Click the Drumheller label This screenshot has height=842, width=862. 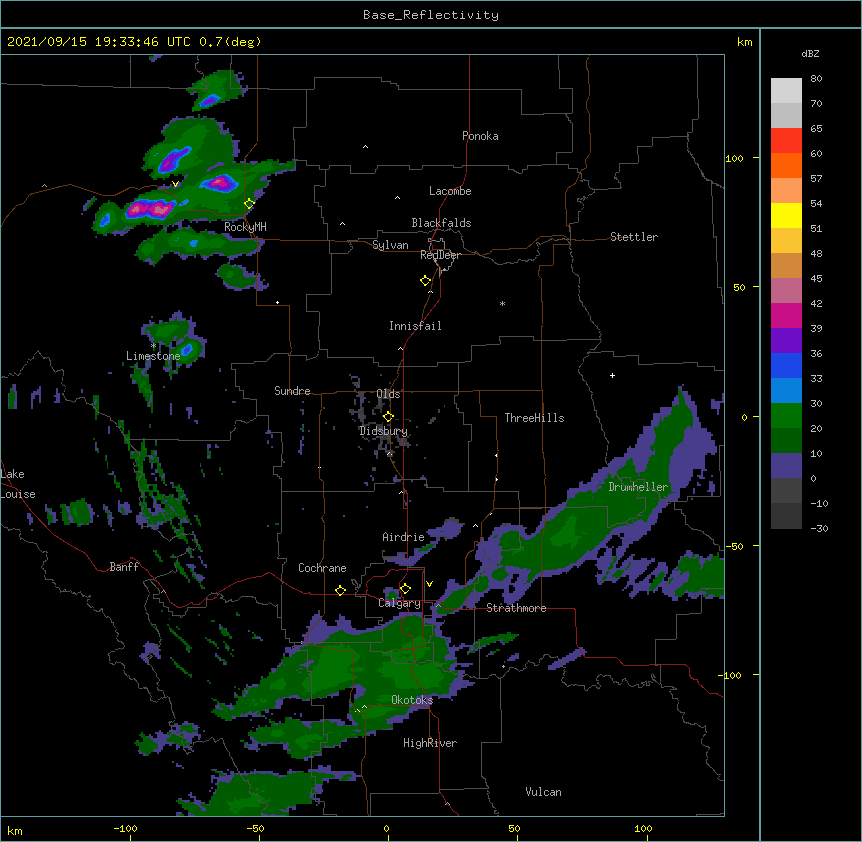638,487
